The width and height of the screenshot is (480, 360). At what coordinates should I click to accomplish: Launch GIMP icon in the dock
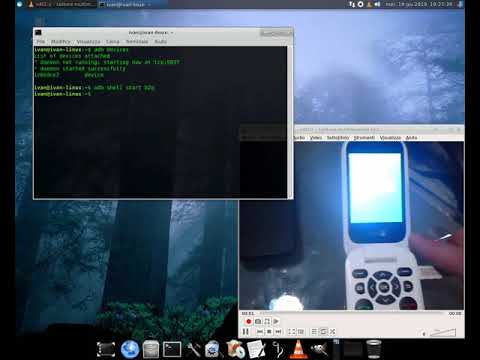pyautogui.click(x=319, y=349)
